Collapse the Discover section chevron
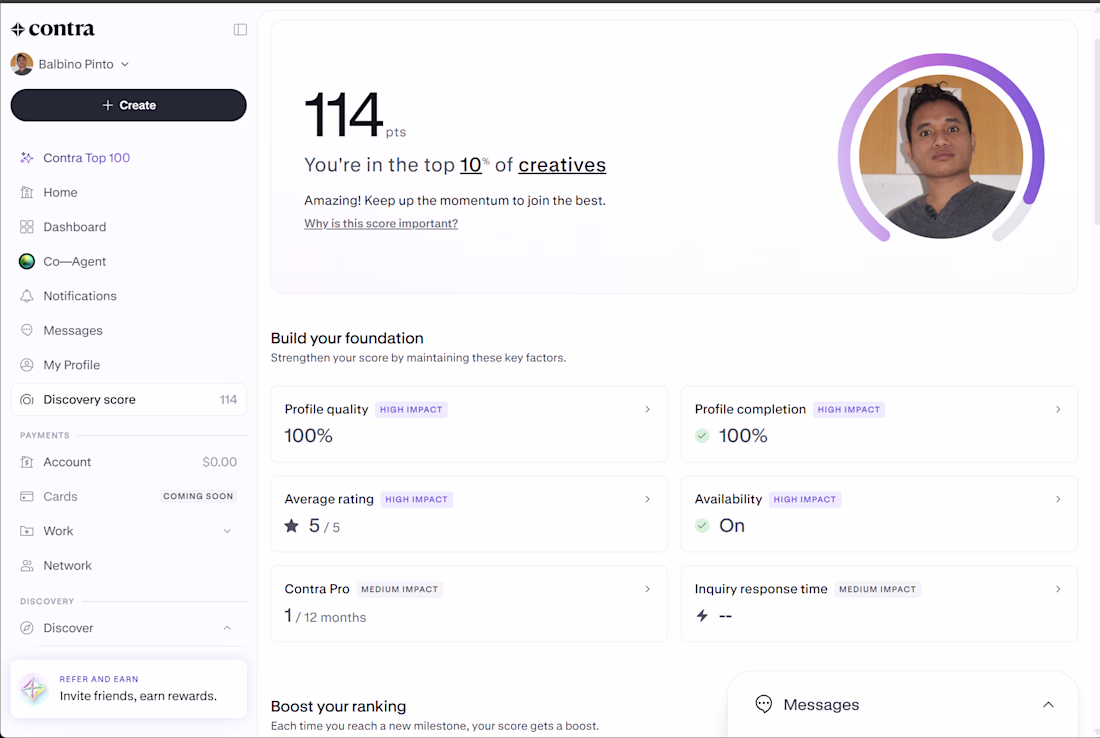The height and width of the screenshot is (738, 1100). tap(227, 628)
